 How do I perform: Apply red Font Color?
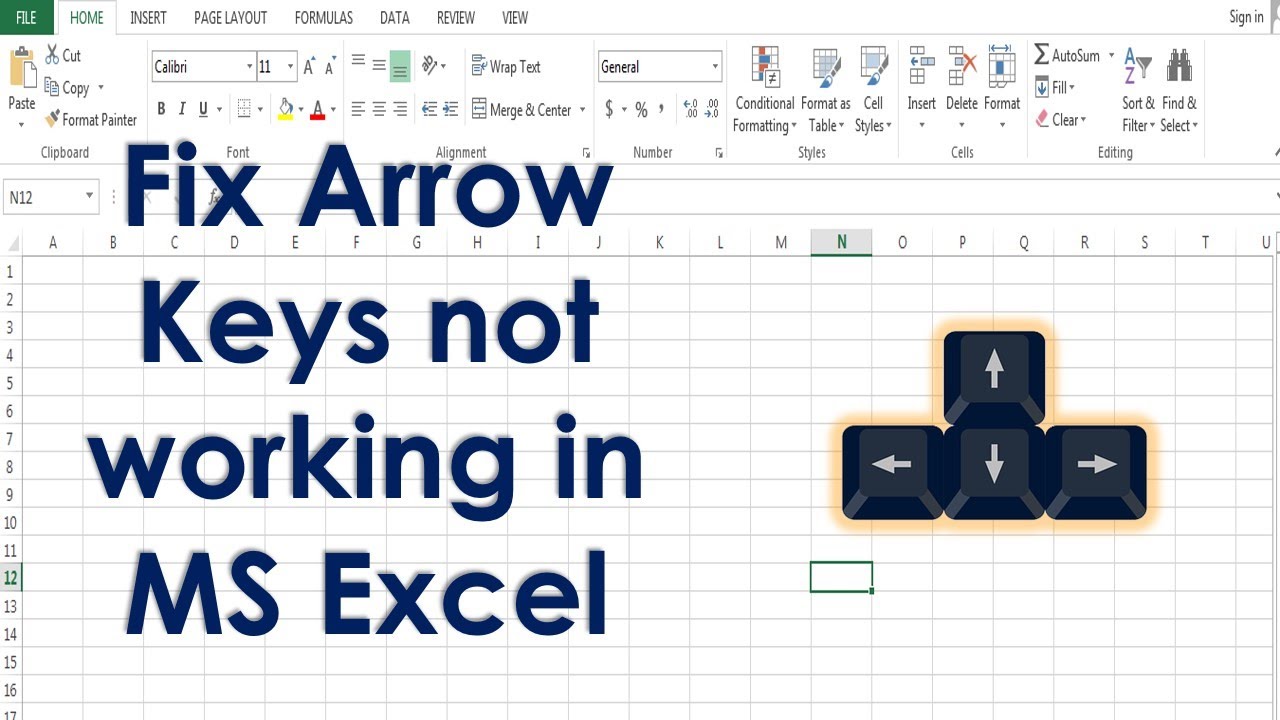point(318,110)
